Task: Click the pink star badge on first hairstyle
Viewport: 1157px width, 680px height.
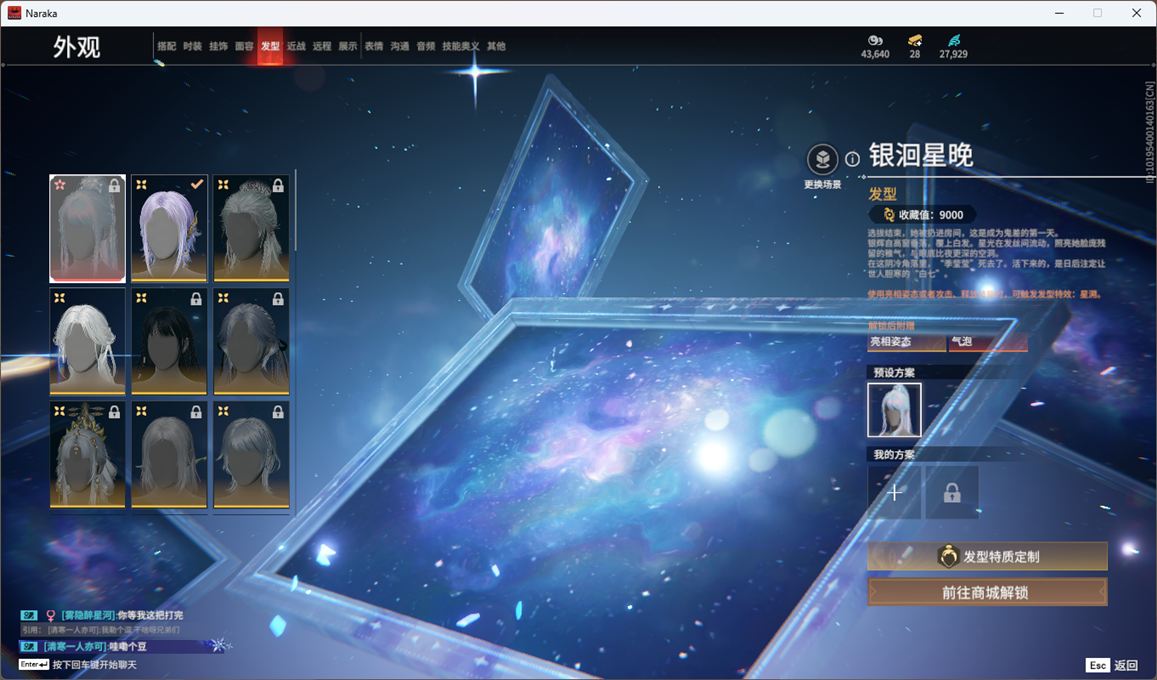Action: [60, 184]
